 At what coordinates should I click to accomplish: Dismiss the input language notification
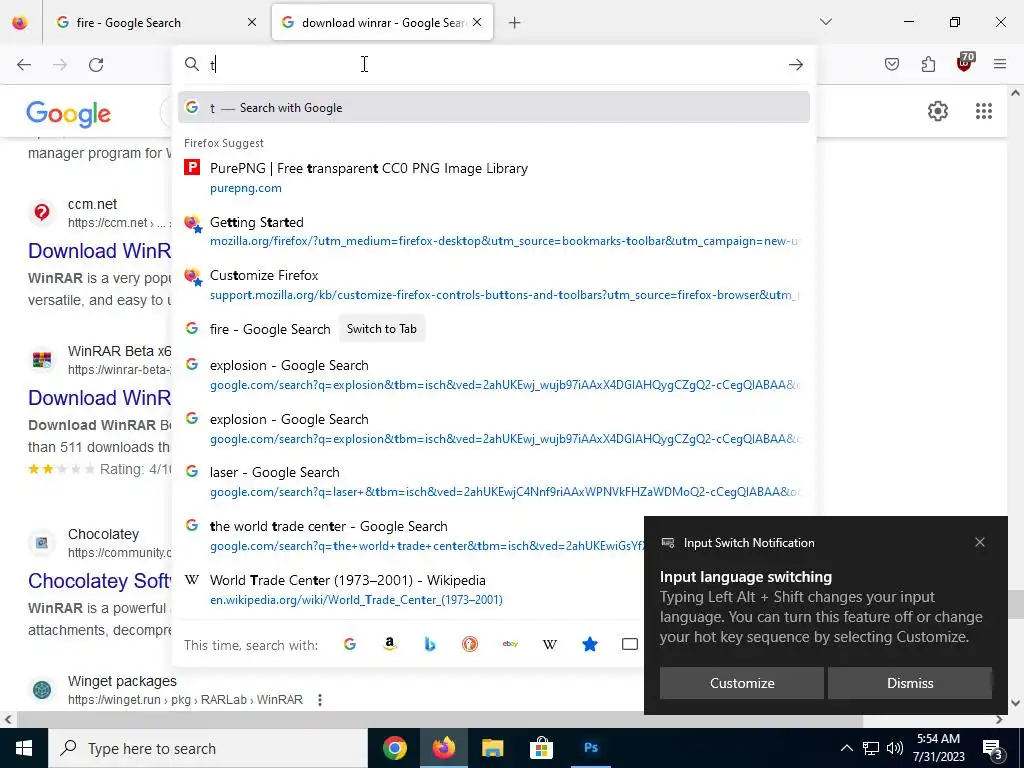(910, 683)
